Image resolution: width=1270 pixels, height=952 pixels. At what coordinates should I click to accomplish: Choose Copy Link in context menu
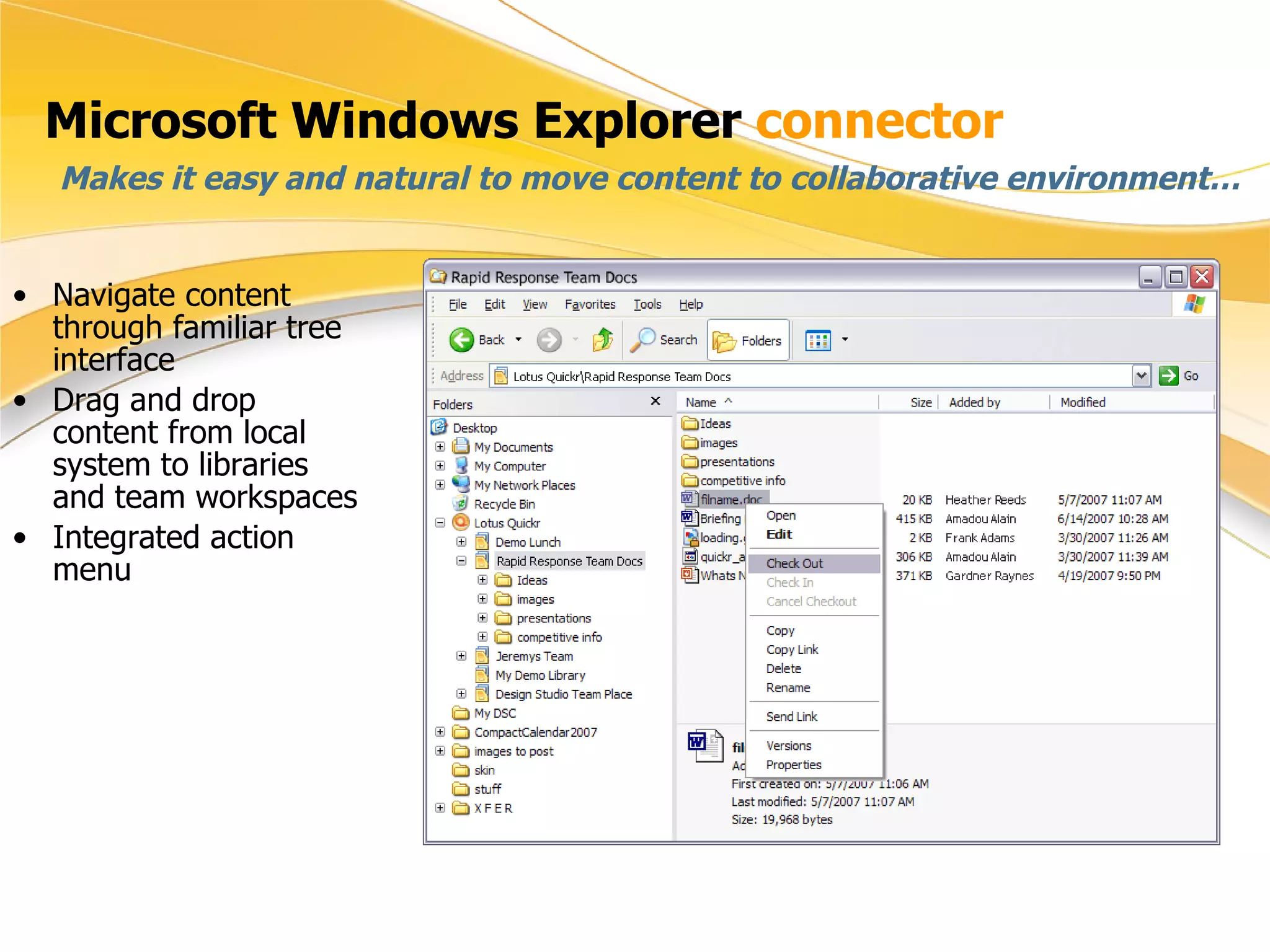pyautogui.click(x=814, y=650)
